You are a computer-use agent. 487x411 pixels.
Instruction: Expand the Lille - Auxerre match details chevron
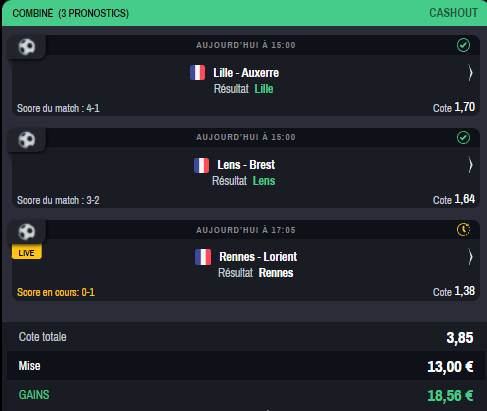coord(470,73)
